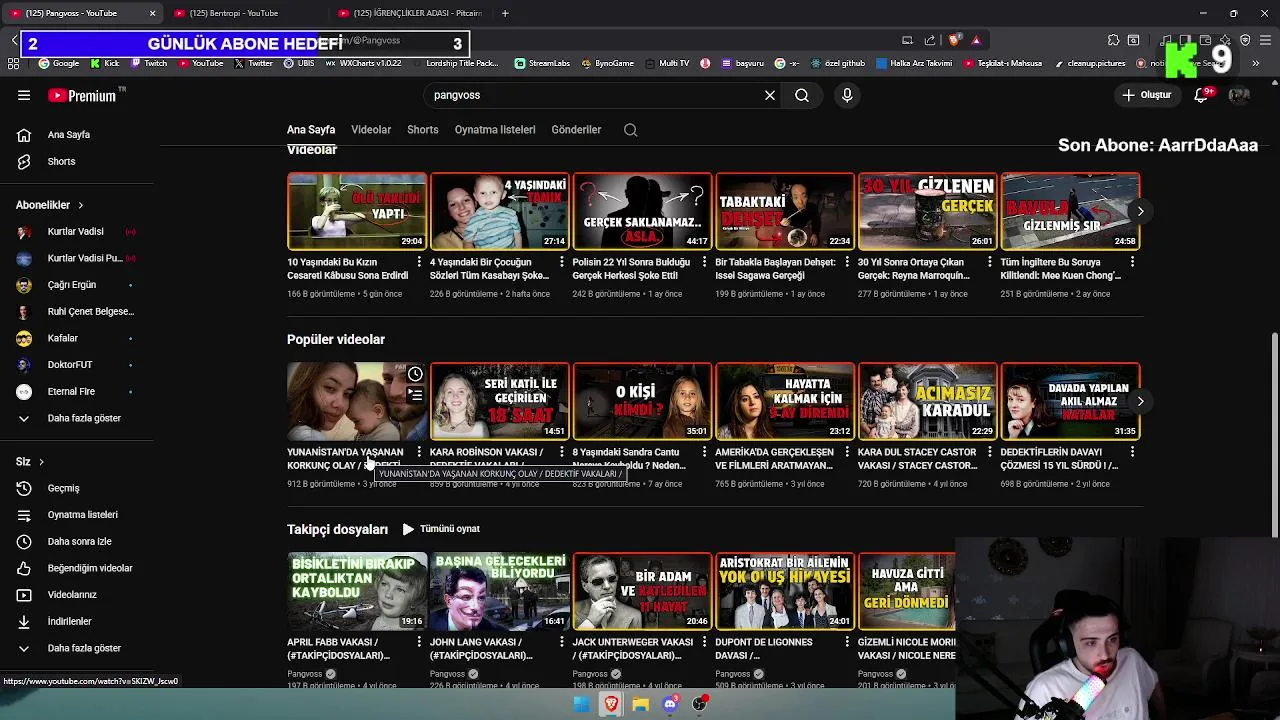Open the notifications bell
The width and height of the screenshot is (1280, 720).
click(1201, 95)
